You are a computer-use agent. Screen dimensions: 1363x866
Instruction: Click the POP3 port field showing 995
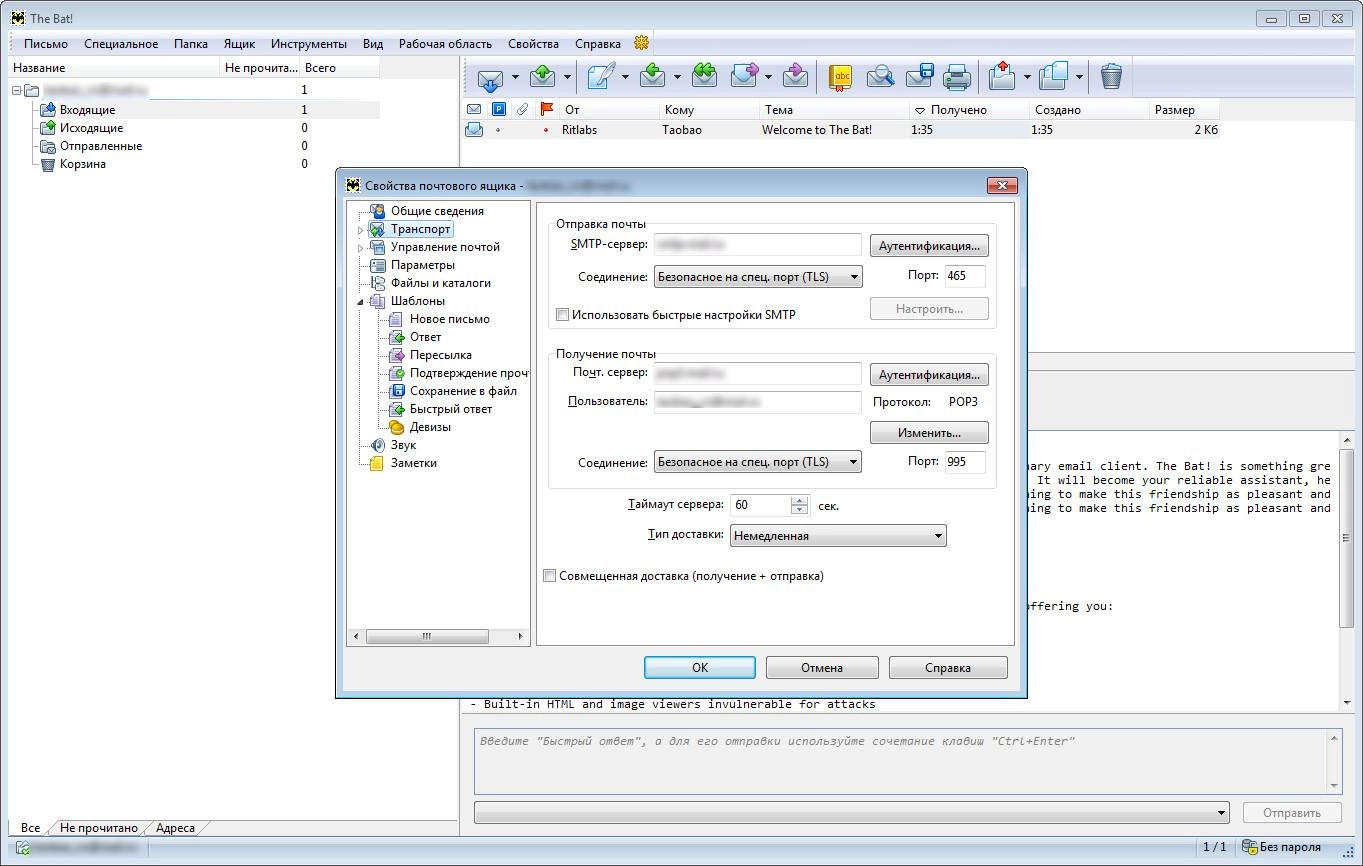click(964, 462)
